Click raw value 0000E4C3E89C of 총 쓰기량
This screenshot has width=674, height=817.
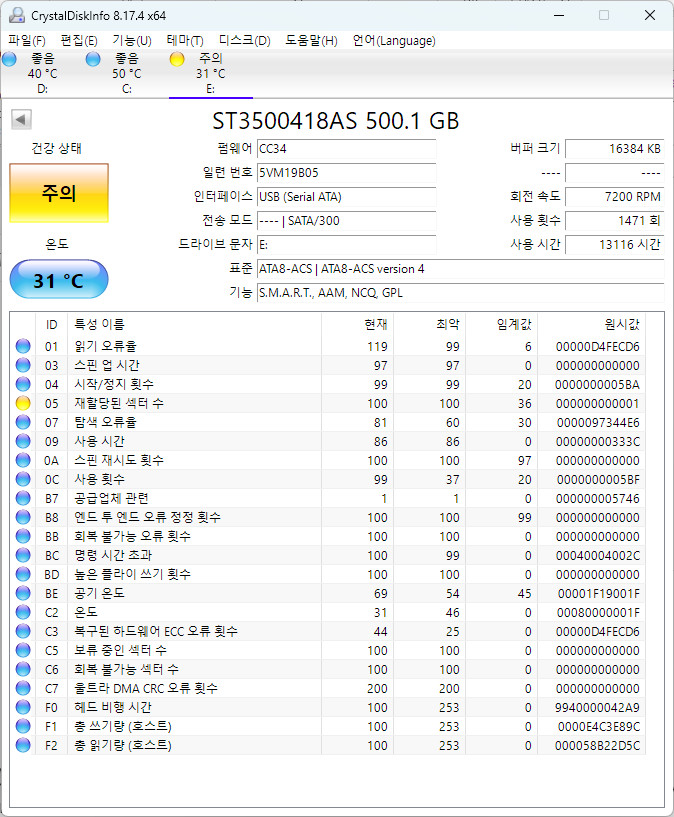598,726
